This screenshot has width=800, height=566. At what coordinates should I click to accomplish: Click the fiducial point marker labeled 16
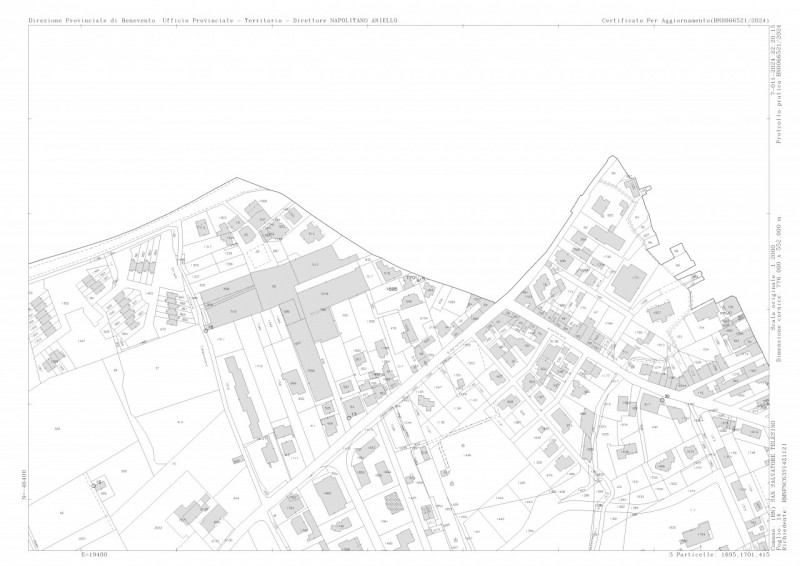[206, 331]
